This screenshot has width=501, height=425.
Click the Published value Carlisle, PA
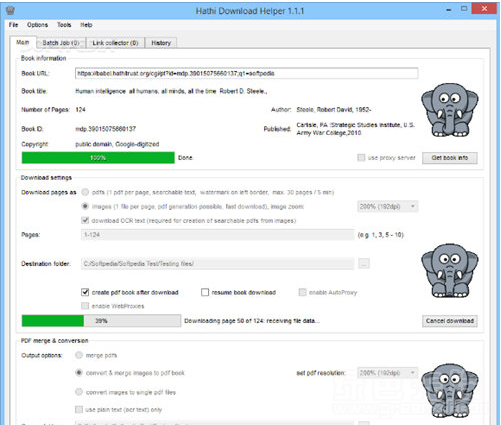tap(355, 129)
